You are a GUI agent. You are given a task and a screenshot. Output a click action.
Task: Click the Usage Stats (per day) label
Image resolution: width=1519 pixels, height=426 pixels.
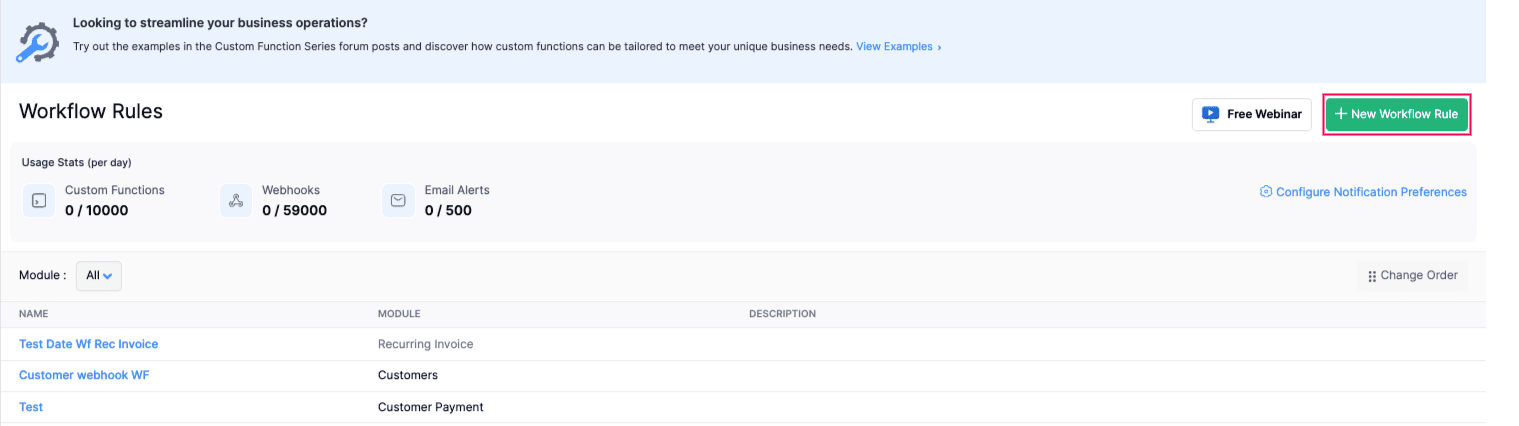point(76,162)
